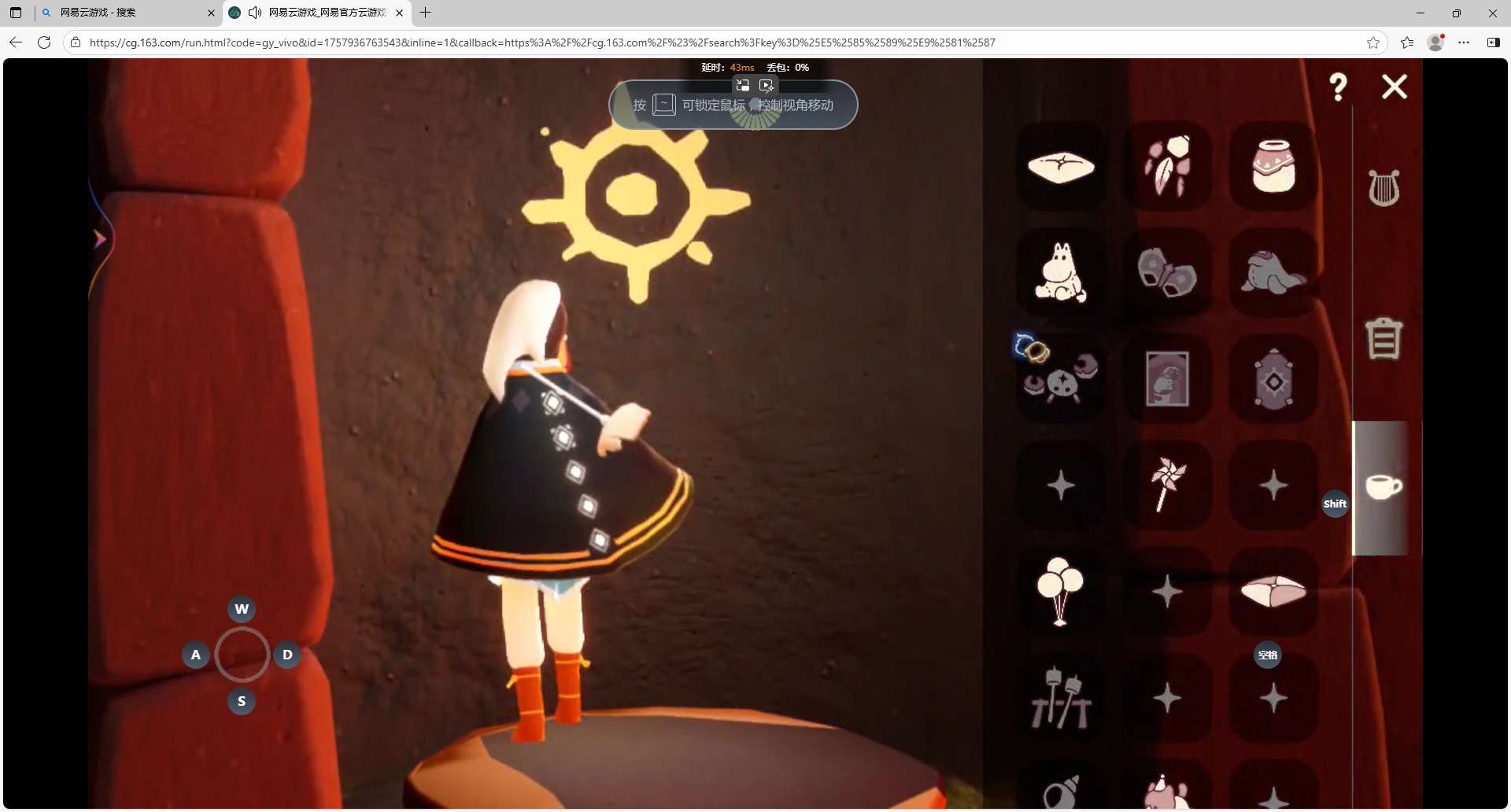The width and height of the screenshot is (1511, 812).
Task: Pick the feather and leaf prop
Action: [x=1167, y=167]
